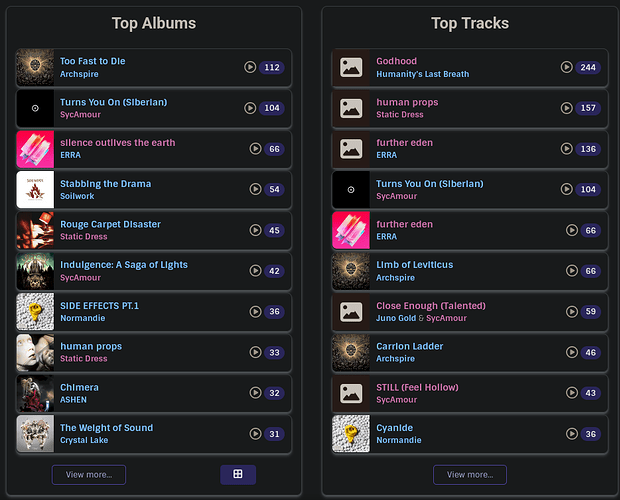Switch Top Albums to grid view
Image resolution: width=620 pixels, height=500 pixels.
(237, 474)
